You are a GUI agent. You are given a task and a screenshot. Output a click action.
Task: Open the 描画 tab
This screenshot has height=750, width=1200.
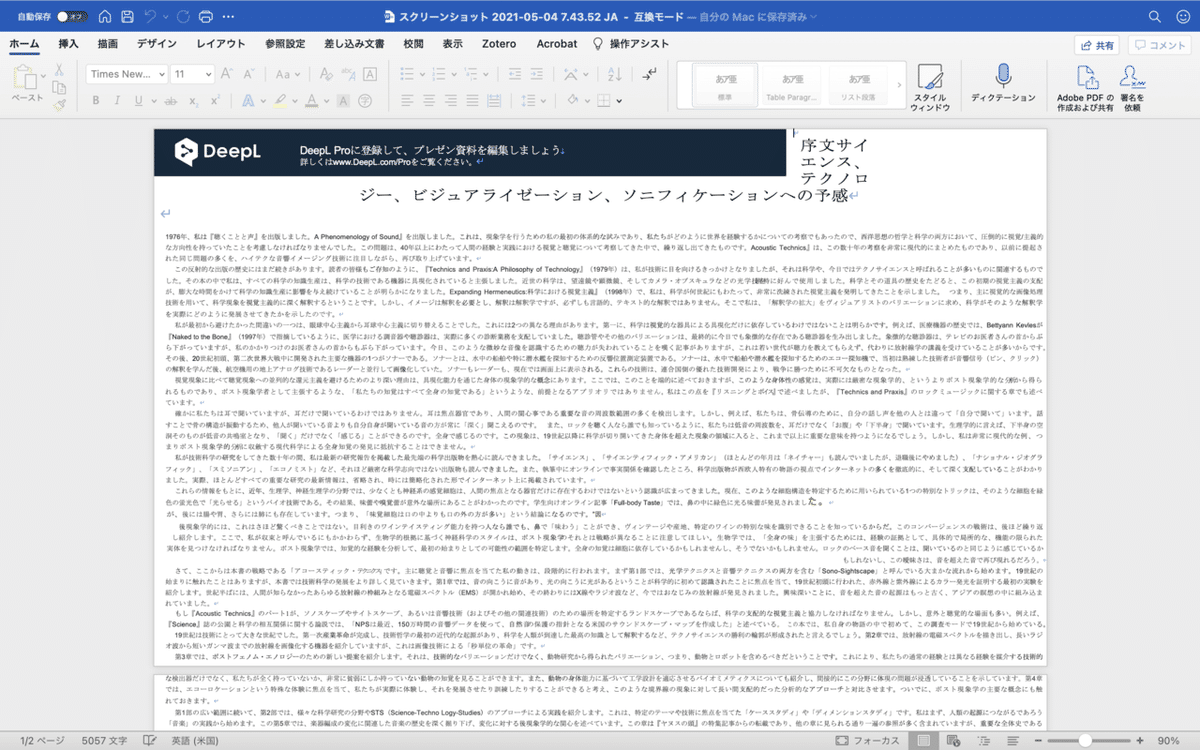pos(108,44)
